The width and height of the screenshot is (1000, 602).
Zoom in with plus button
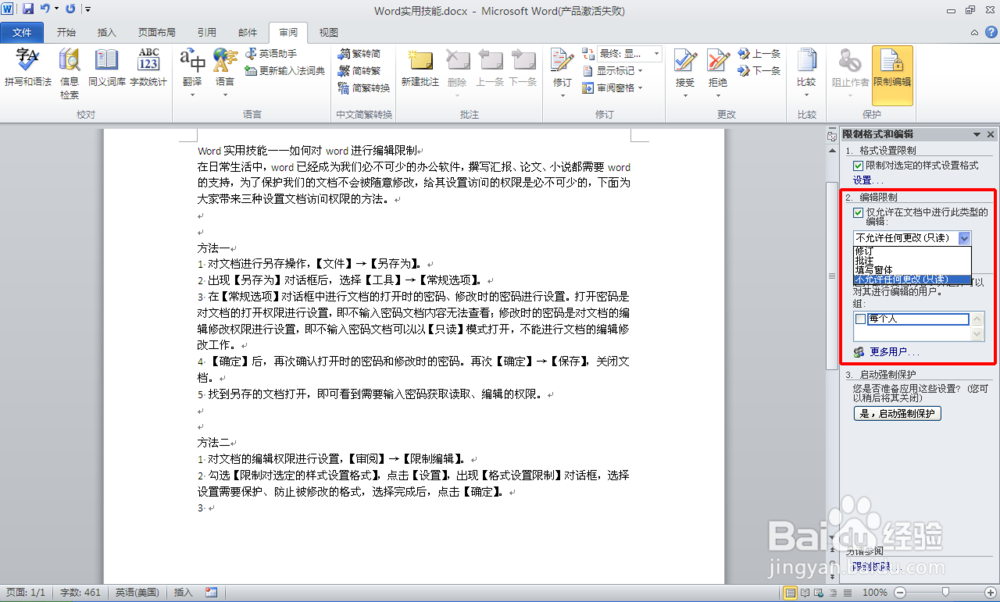click(x=990, y=592)
